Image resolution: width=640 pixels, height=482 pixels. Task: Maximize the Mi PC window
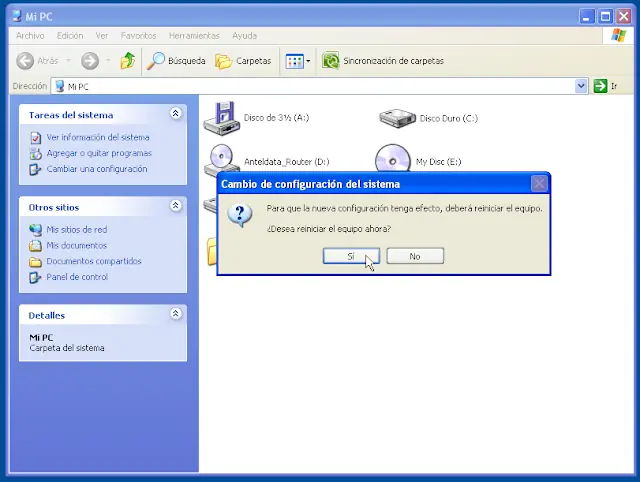[606, 16]
